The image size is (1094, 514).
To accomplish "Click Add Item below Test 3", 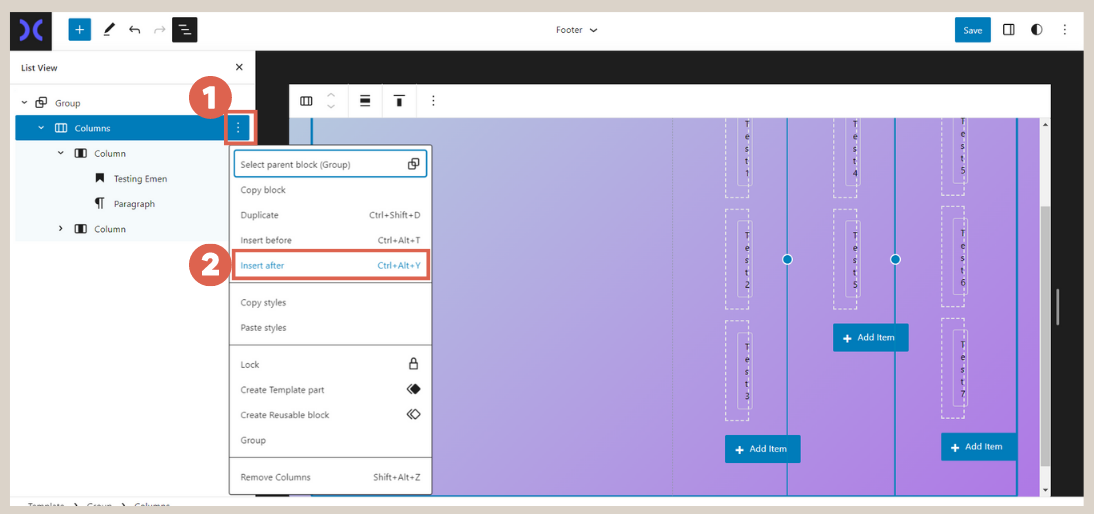I will point(763,449).
